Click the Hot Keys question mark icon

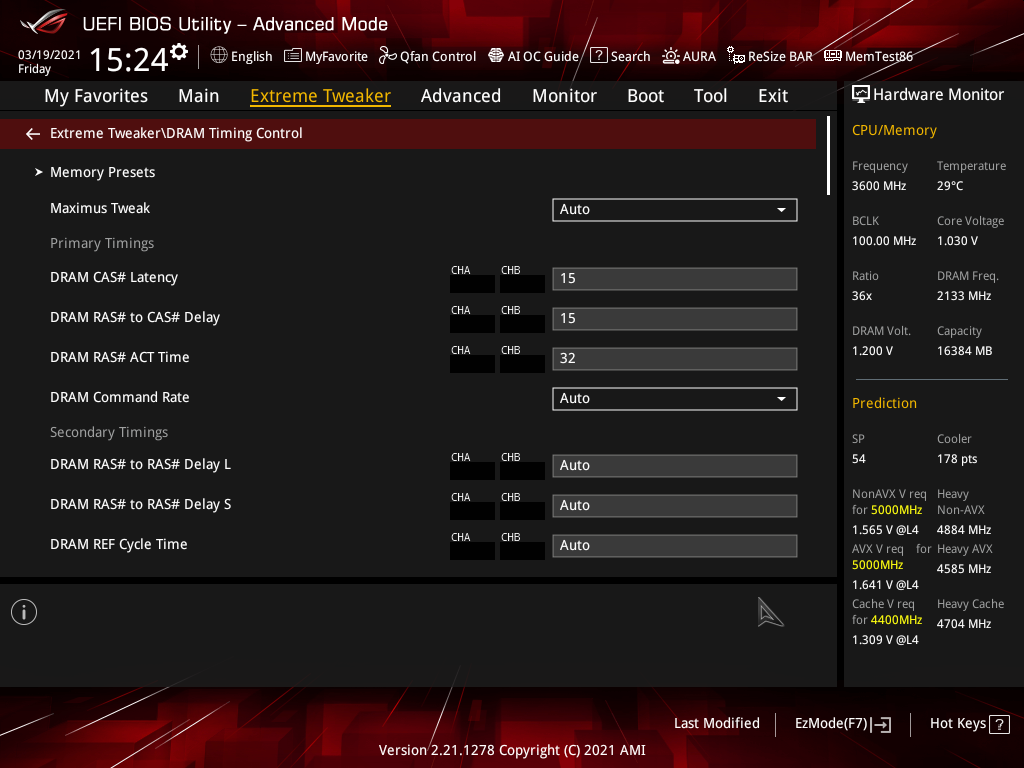pyautogui.click(x=999, y=724)
